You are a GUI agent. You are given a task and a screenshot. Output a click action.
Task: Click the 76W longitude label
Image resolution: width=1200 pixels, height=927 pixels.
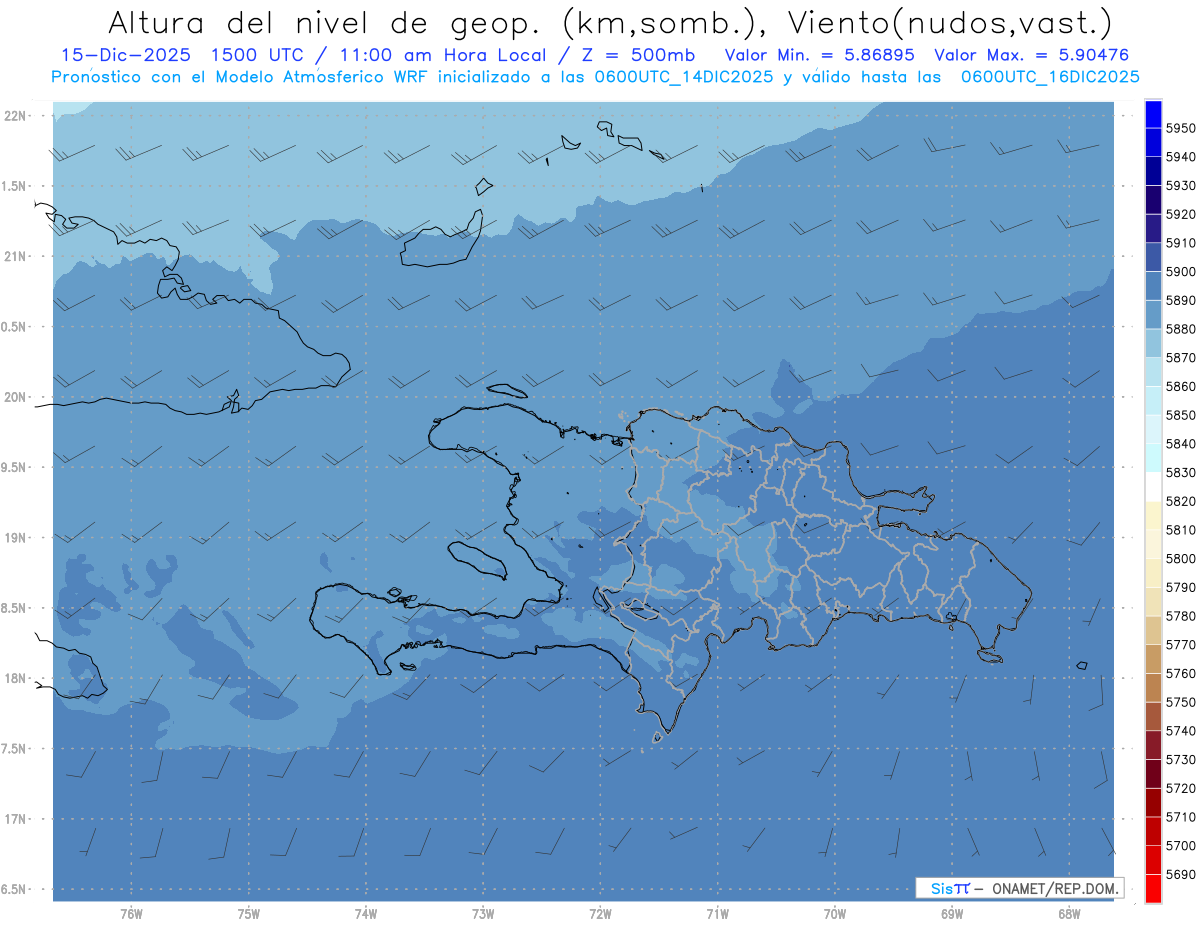(x=131, y=914)
